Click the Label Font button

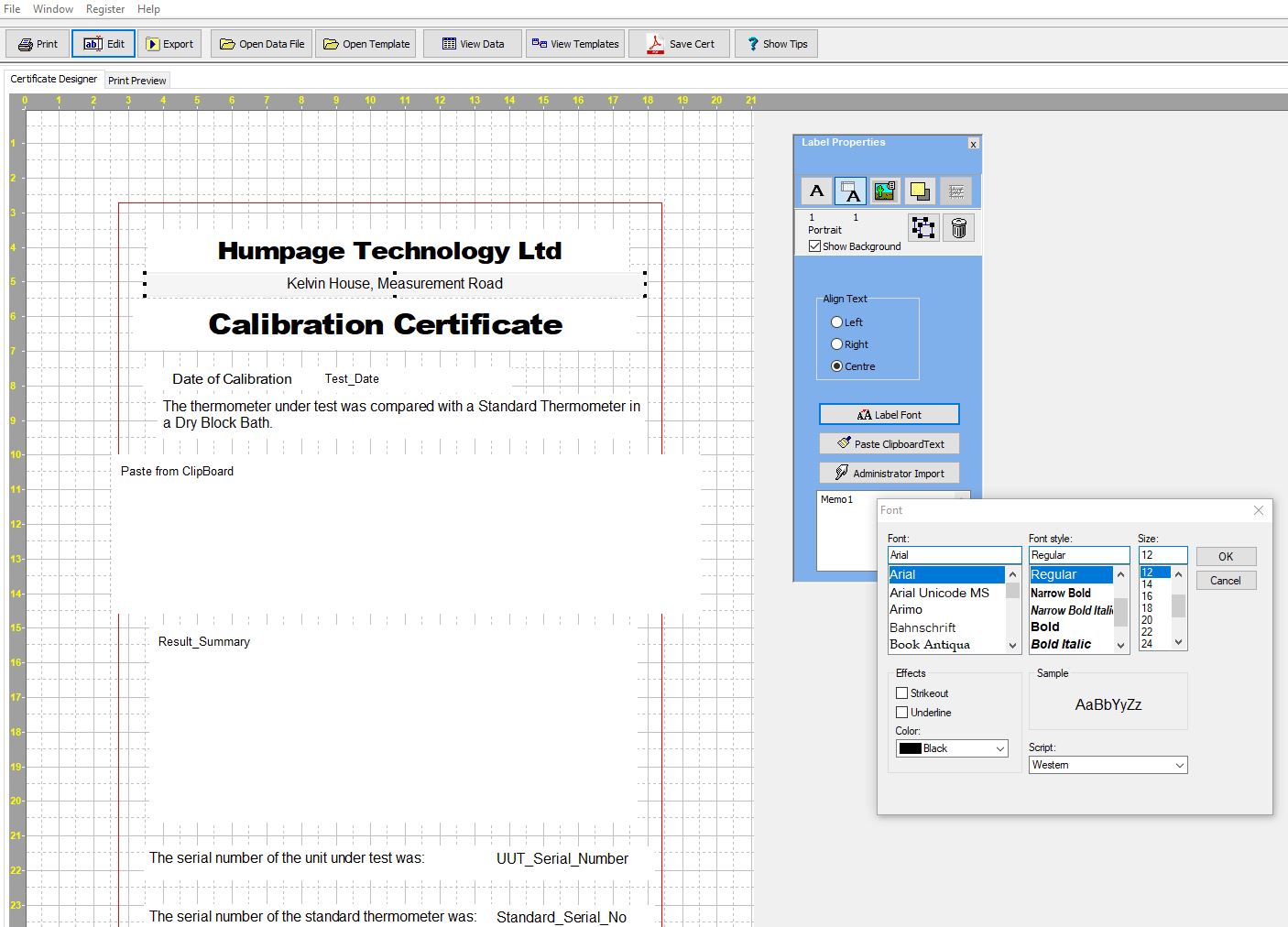click(x=889, y=414)
